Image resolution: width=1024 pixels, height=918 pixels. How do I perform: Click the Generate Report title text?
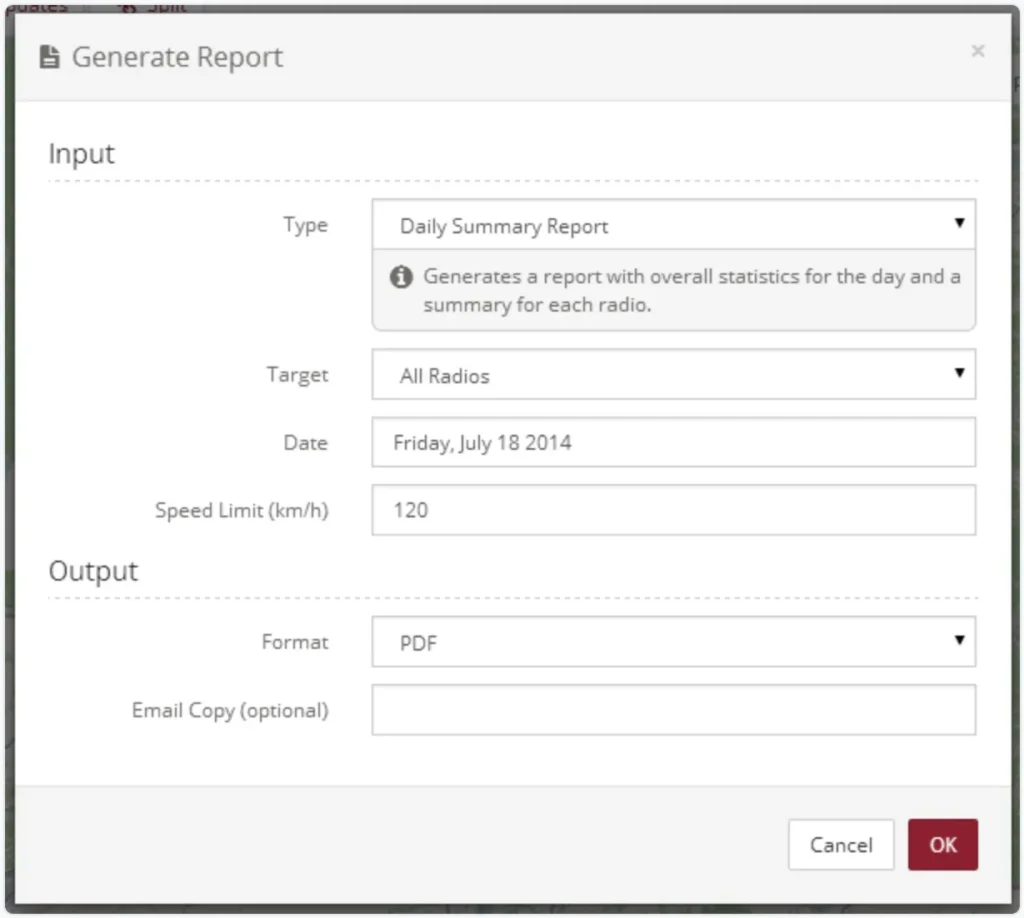tap(177, 57)
